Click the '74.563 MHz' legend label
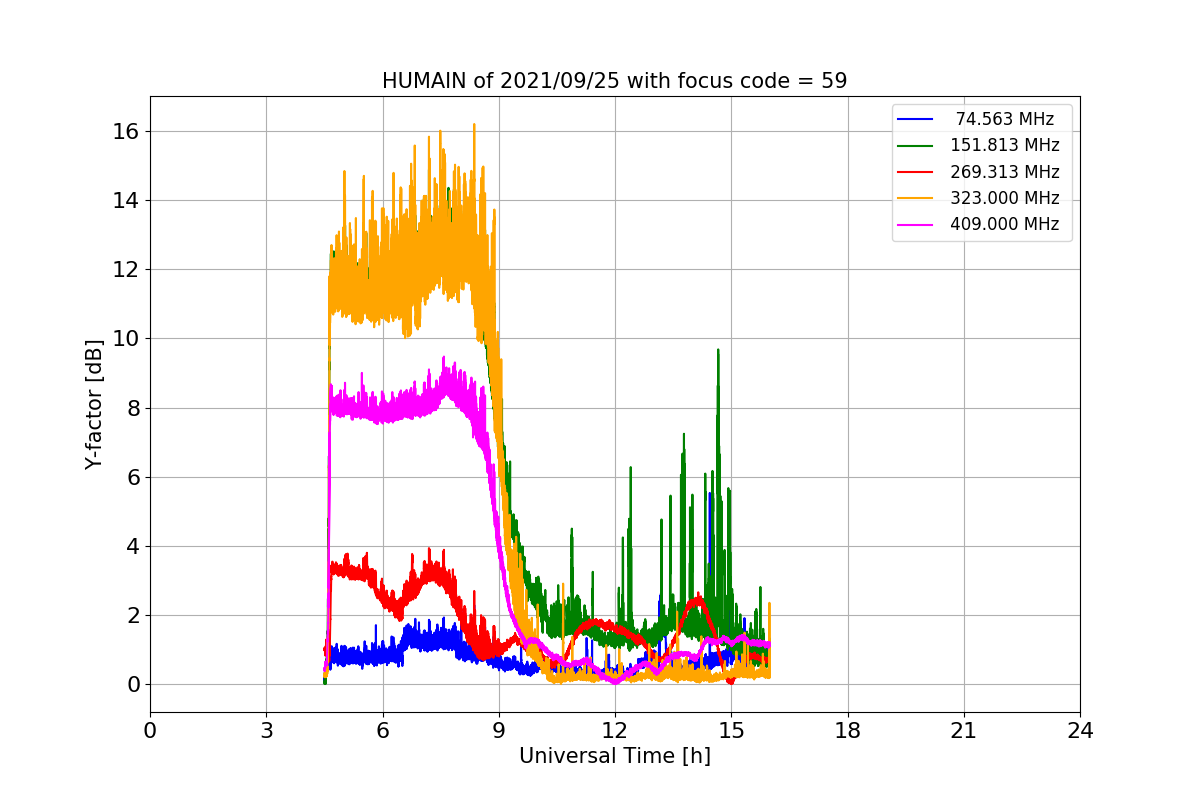This screenshot has width=1200, height=800. [x=1005, y=119]
